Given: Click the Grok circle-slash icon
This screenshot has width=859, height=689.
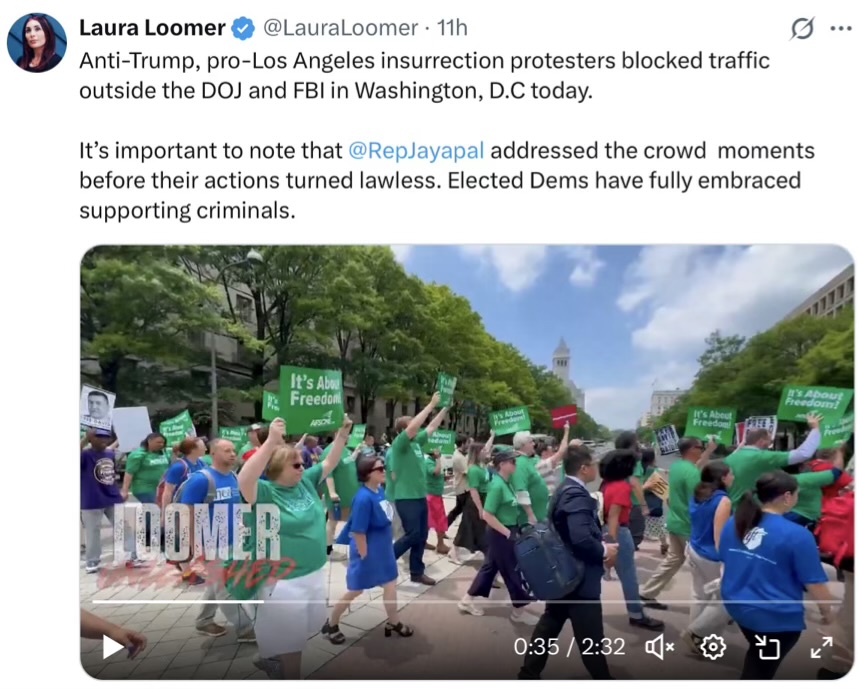Looking at the screenshot, I should 802,28.
